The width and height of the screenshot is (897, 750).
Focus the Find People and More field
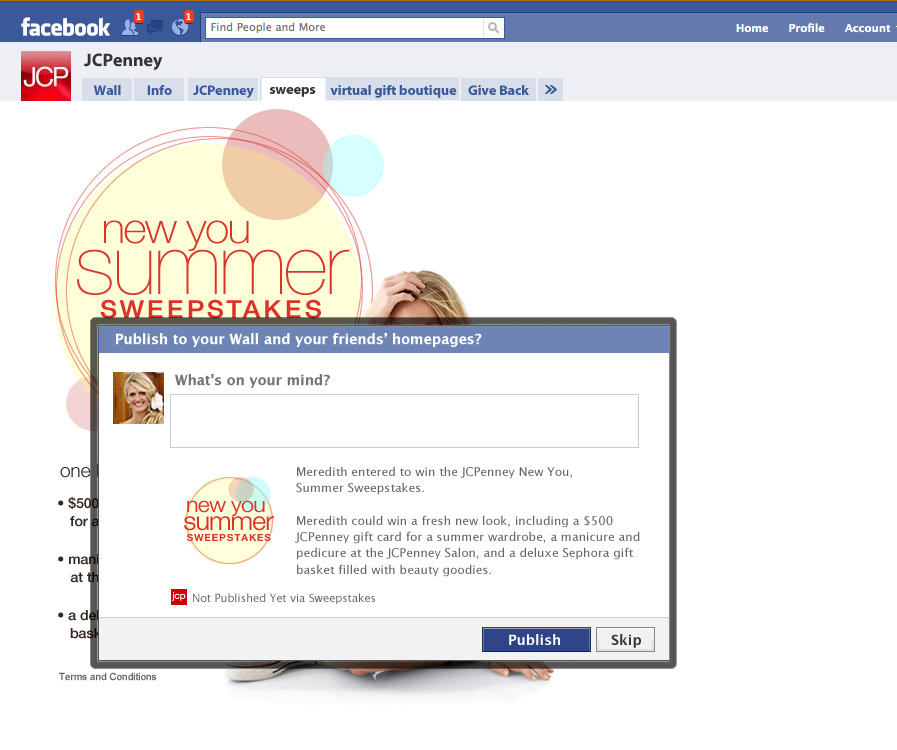344,27
